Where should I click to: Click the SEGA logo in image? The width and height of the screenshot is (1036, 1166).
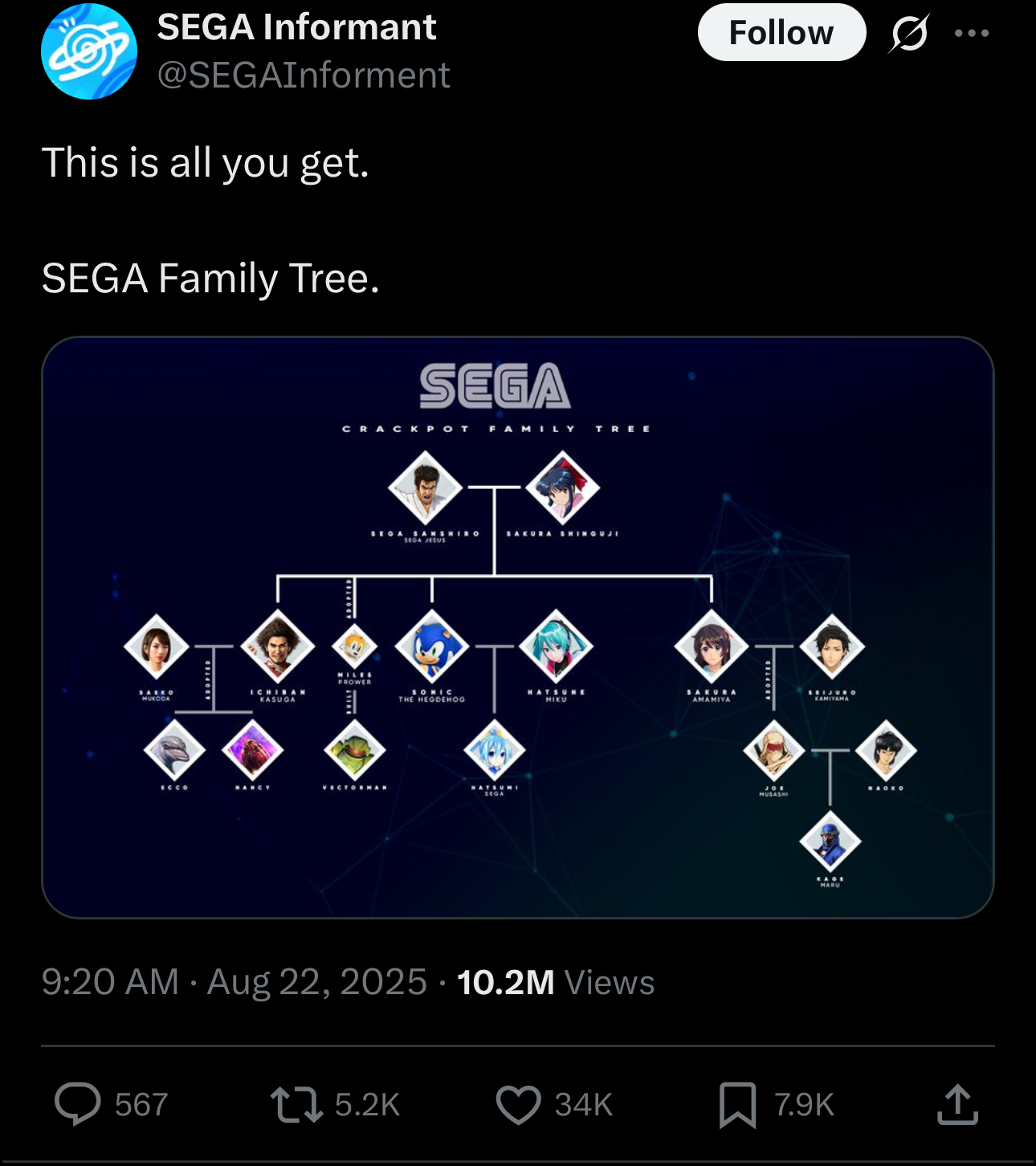click(495, 386)
